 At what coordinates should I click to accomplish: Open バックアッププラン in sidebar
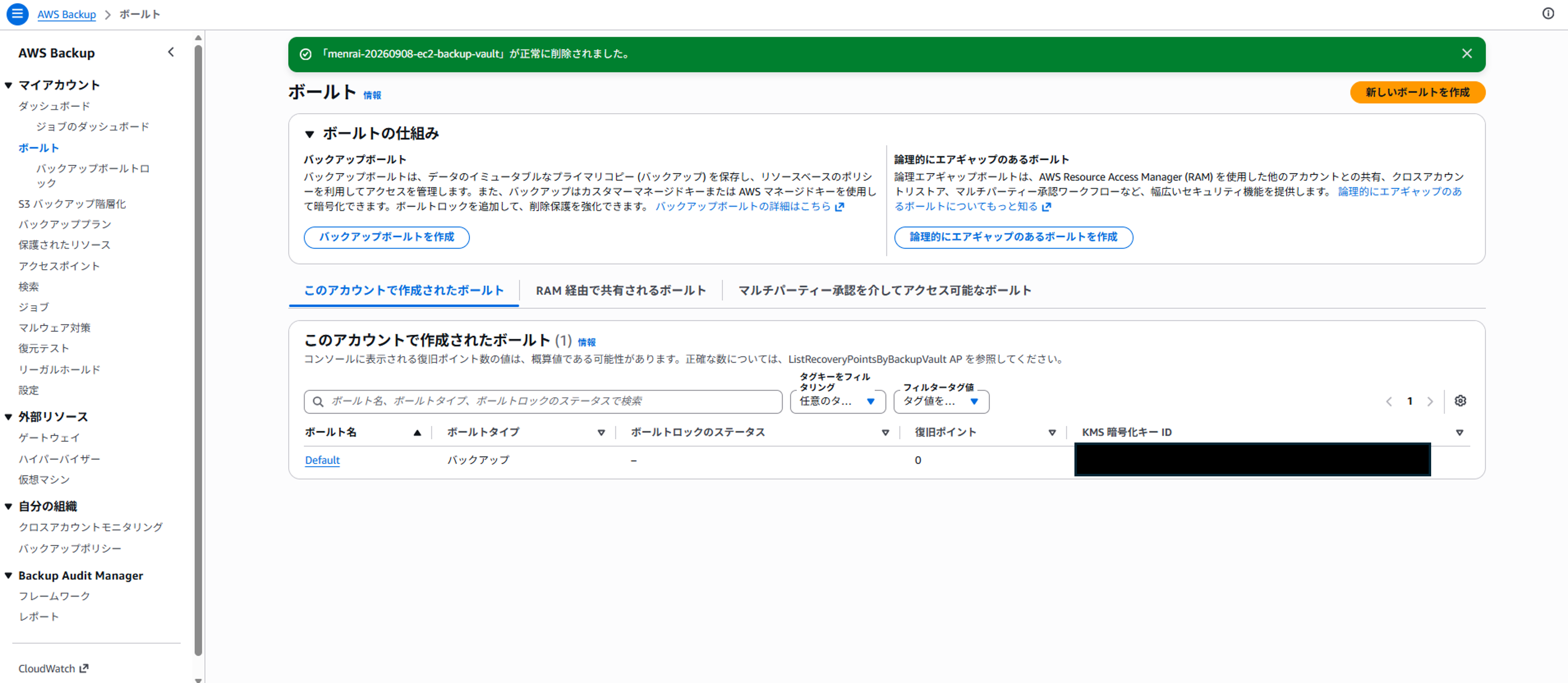[x=65, y=224]
